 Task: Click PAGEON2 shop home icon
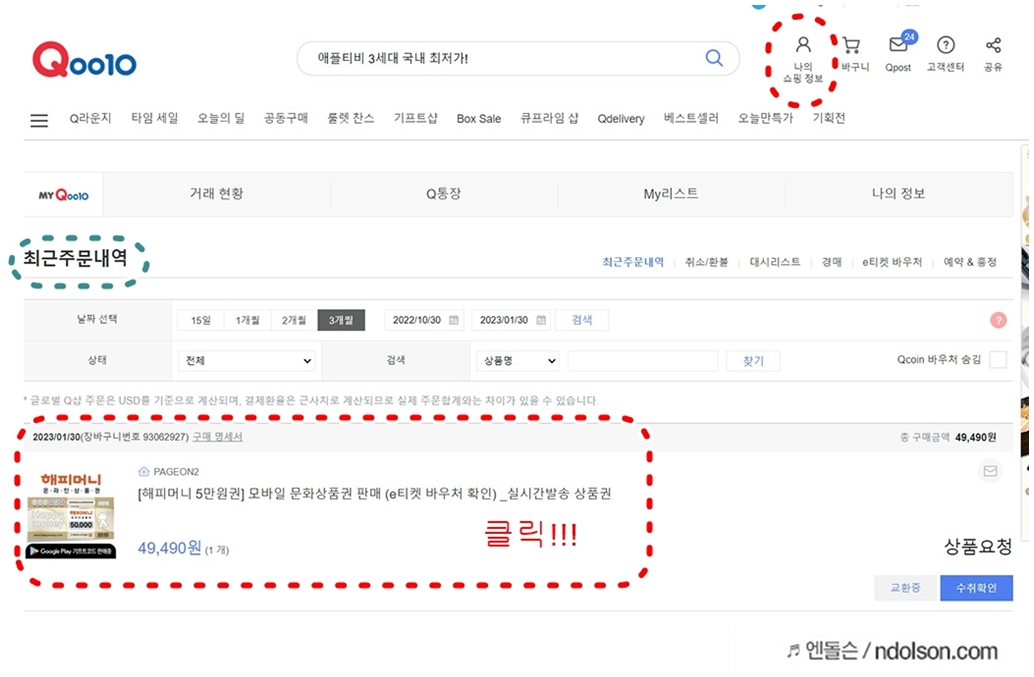point(144,471)
